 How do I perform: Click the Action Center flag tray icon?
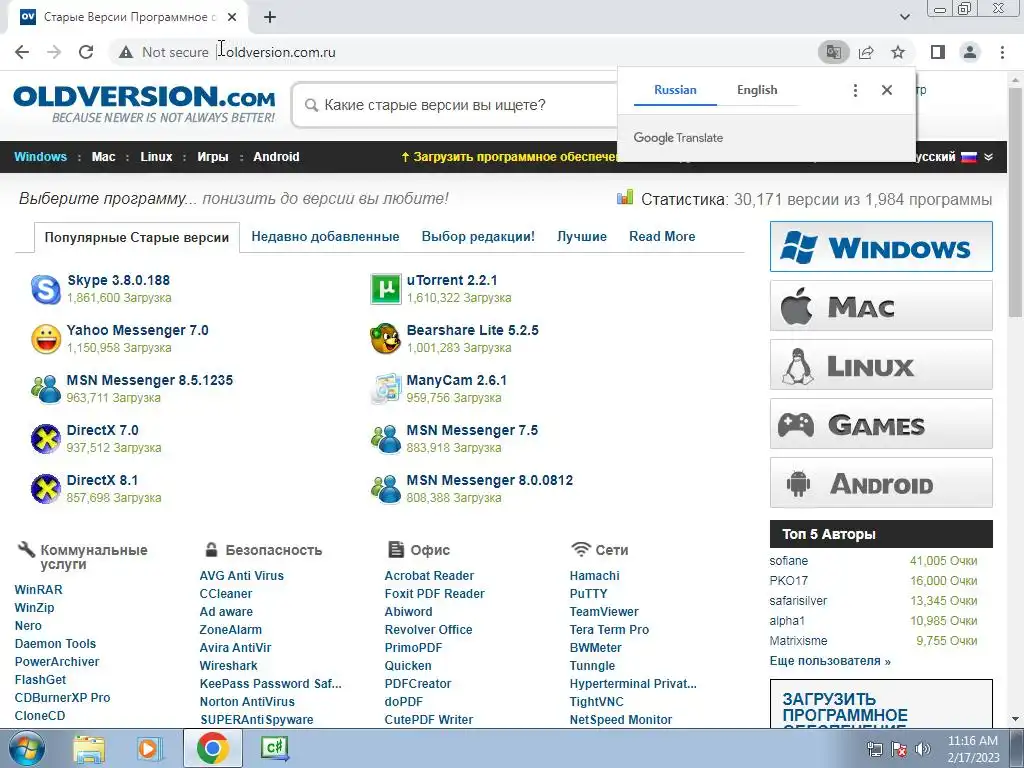pos(899,749)
